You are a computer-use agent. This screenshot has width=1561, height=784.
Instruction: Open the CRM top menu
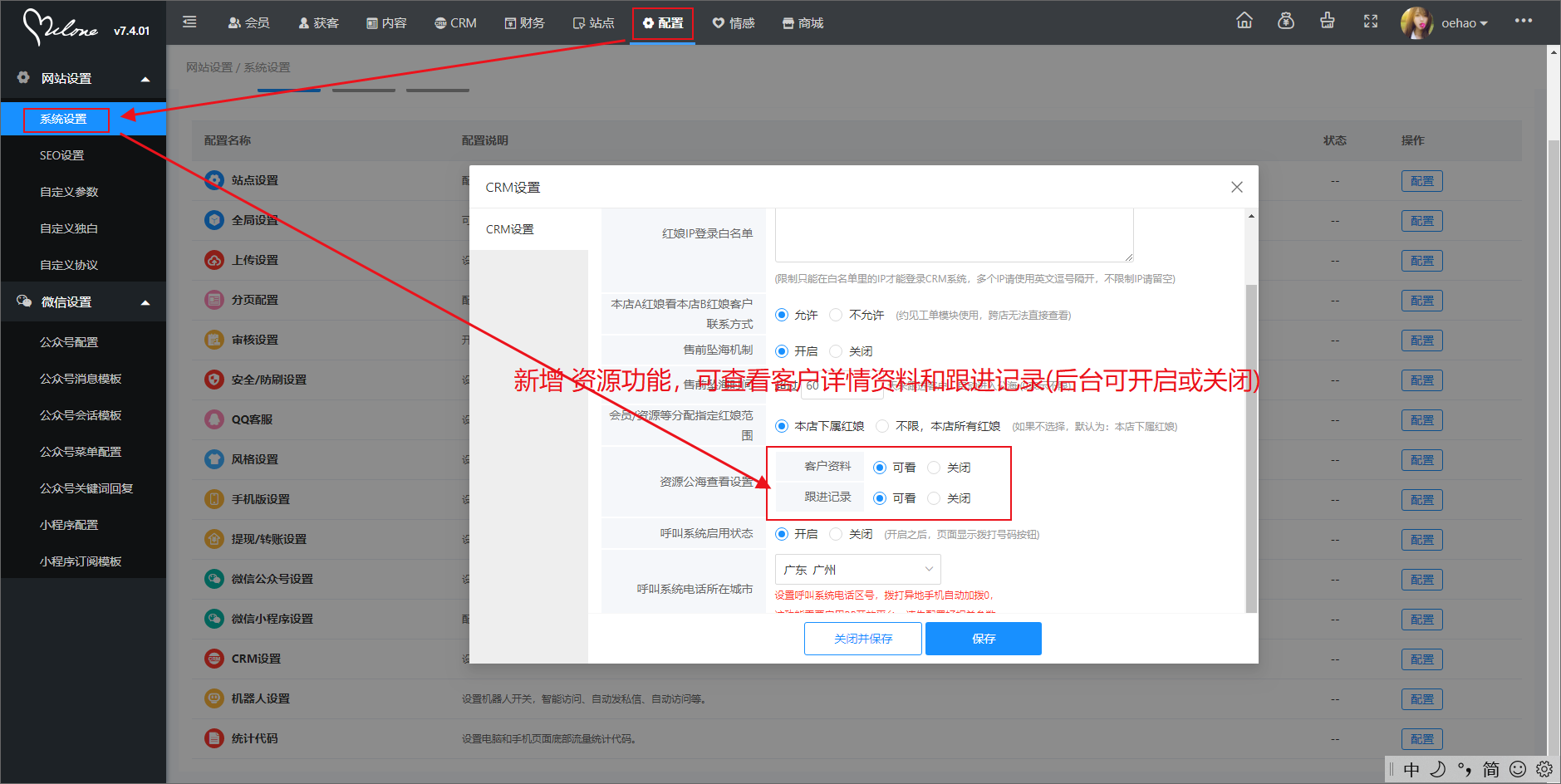[x=456, y=22]
